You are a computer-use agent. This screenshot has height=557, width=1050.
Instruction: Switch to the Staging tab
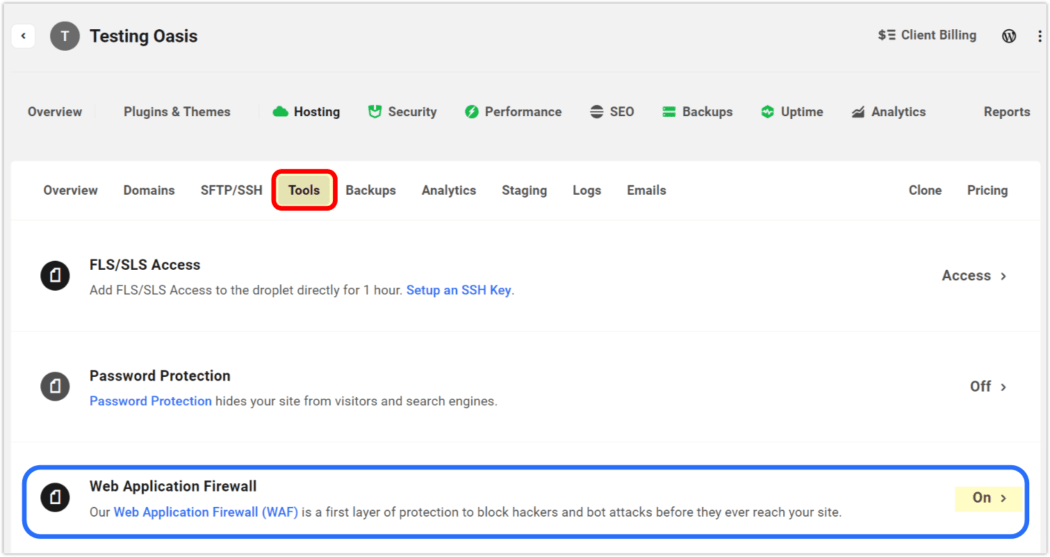coord(524,190)
